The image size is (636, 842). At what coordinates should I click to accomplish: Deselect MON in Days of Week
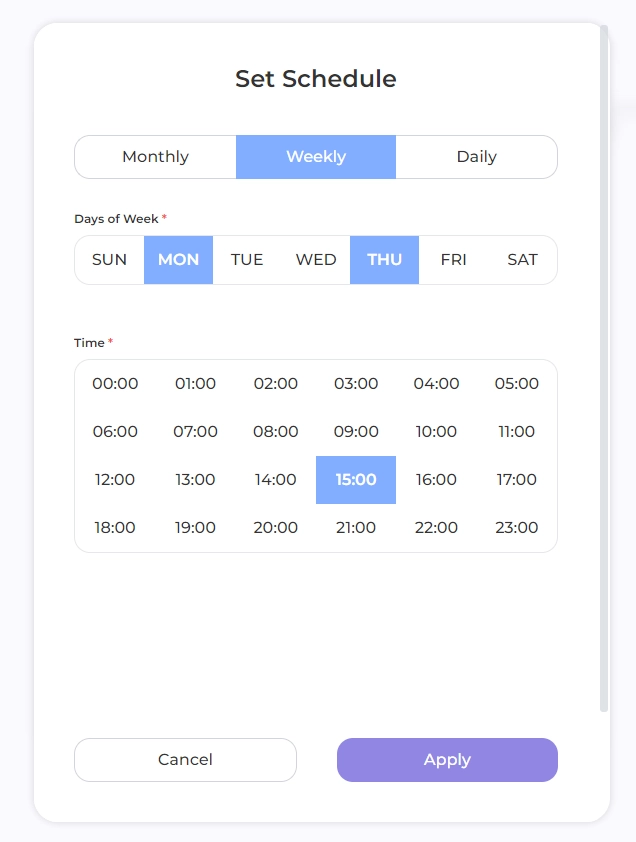coord(178,260)
